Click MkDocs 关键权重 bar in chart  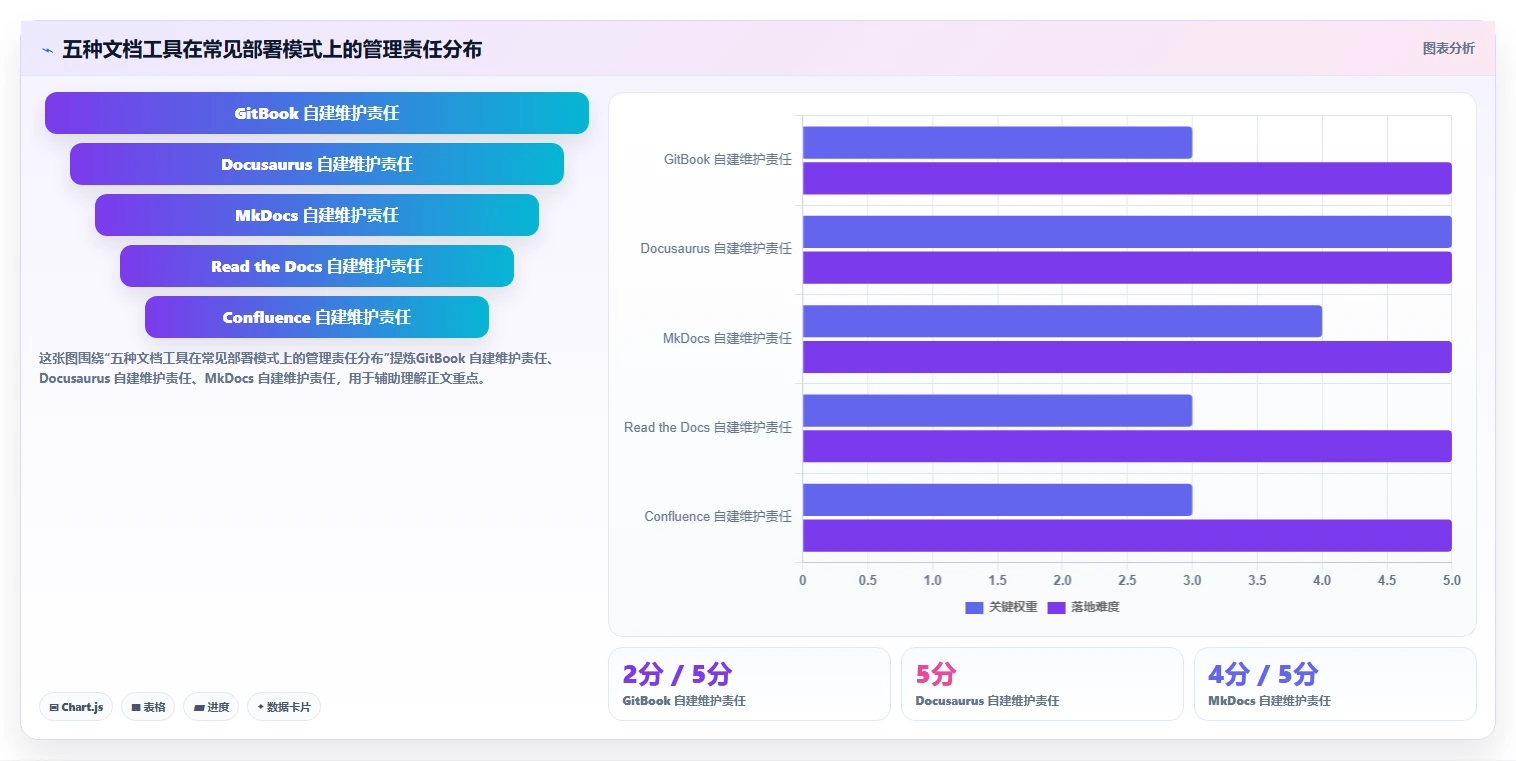tap(1062, 321)
